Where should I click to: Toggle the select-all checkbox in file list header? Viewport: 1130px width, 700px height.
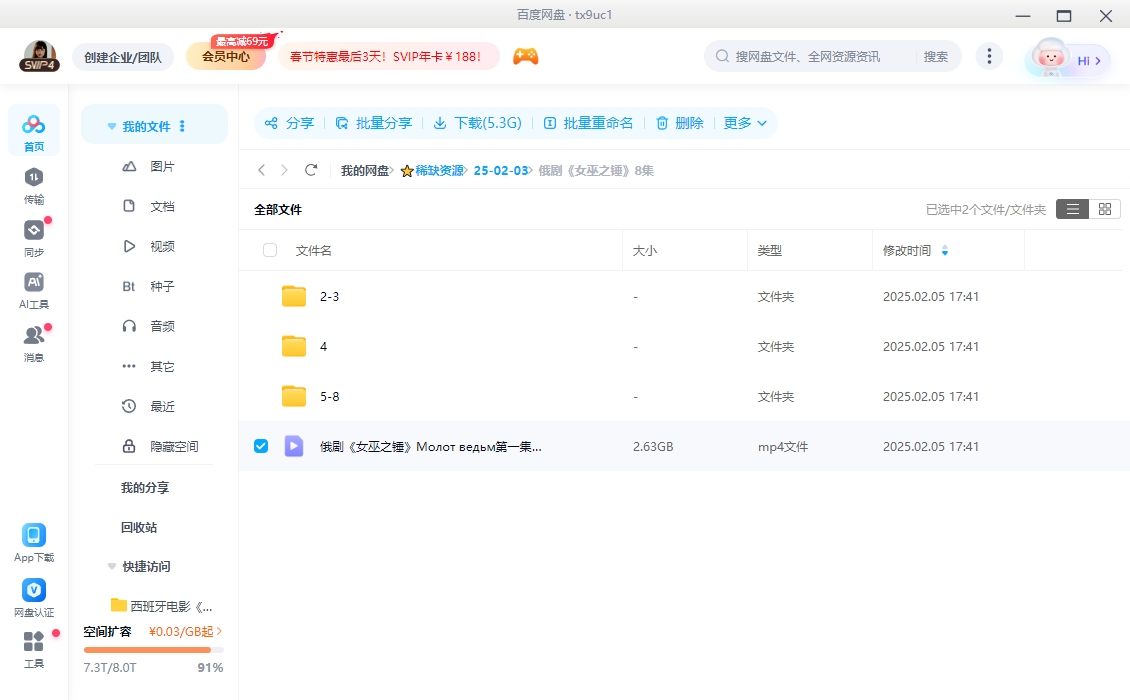(269, 250)
